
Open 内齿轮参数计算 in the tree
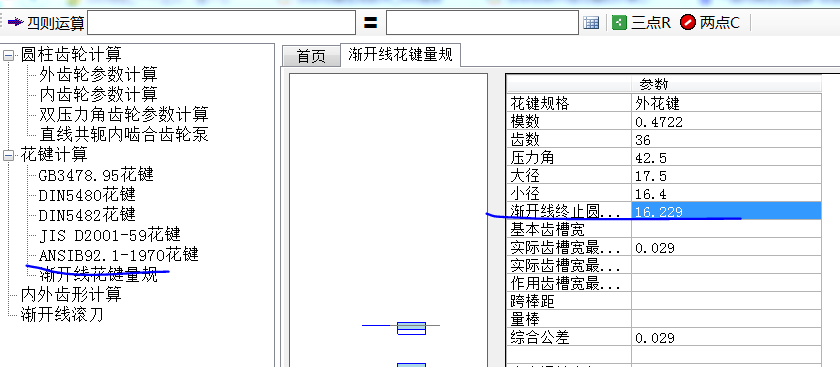tap(98, 94)
